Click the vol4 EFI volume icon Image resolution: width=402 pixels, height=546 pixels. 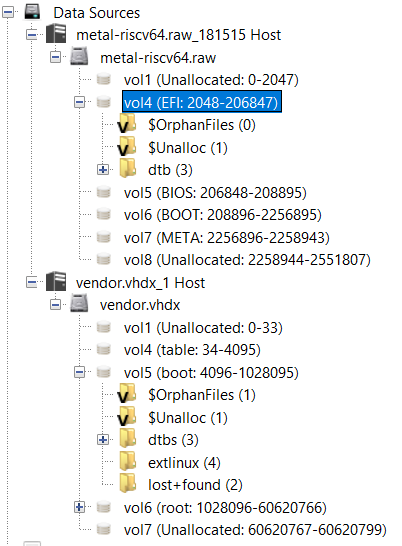coord(104,102)
